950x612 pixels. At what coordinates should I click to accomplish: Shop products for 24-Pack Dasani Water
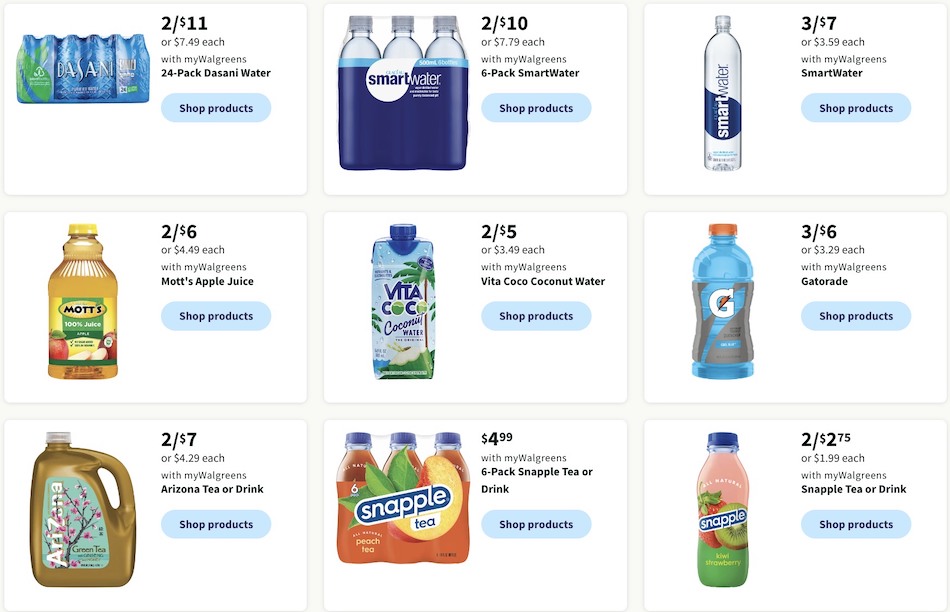(216, 108)
